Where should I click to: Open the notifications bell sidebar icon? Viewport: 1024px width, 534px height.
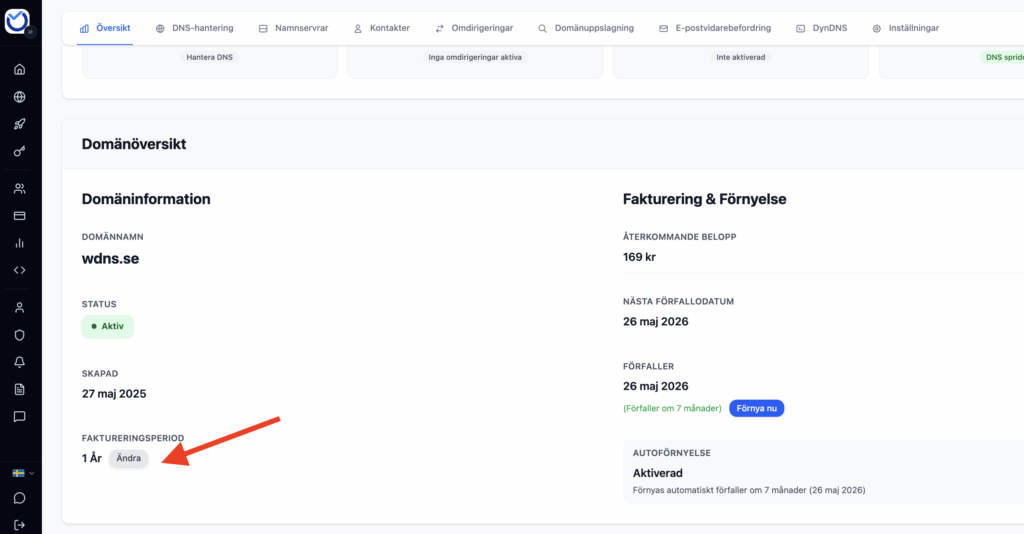19,362
